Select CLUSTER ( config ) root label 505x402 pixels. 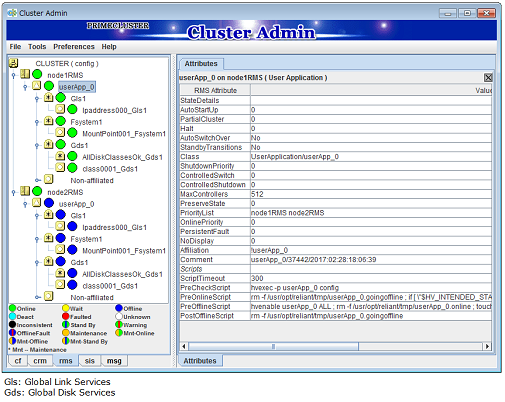[67, 63]
